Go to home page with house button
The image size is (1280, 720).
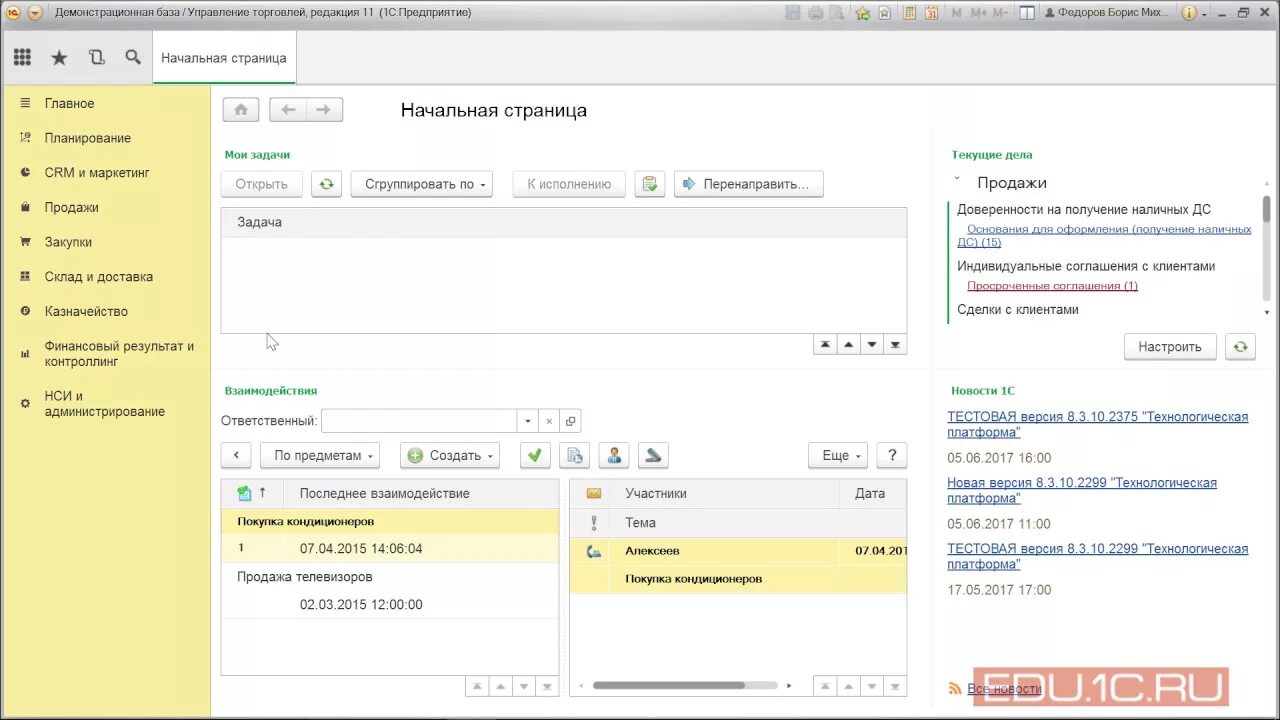pos(241,110)
